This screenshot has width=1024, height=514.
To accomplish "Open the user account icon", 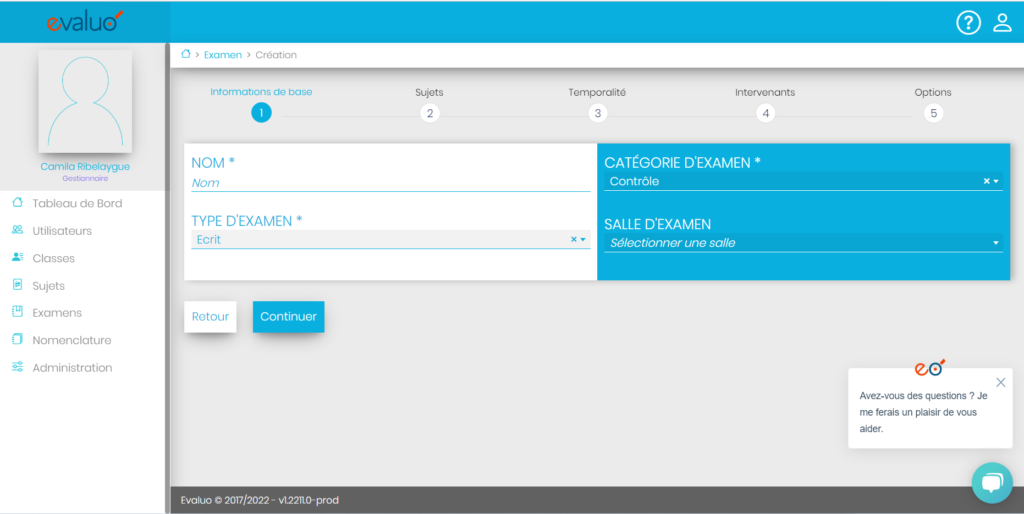I will pyautogui.click(x=1002, y=22).
